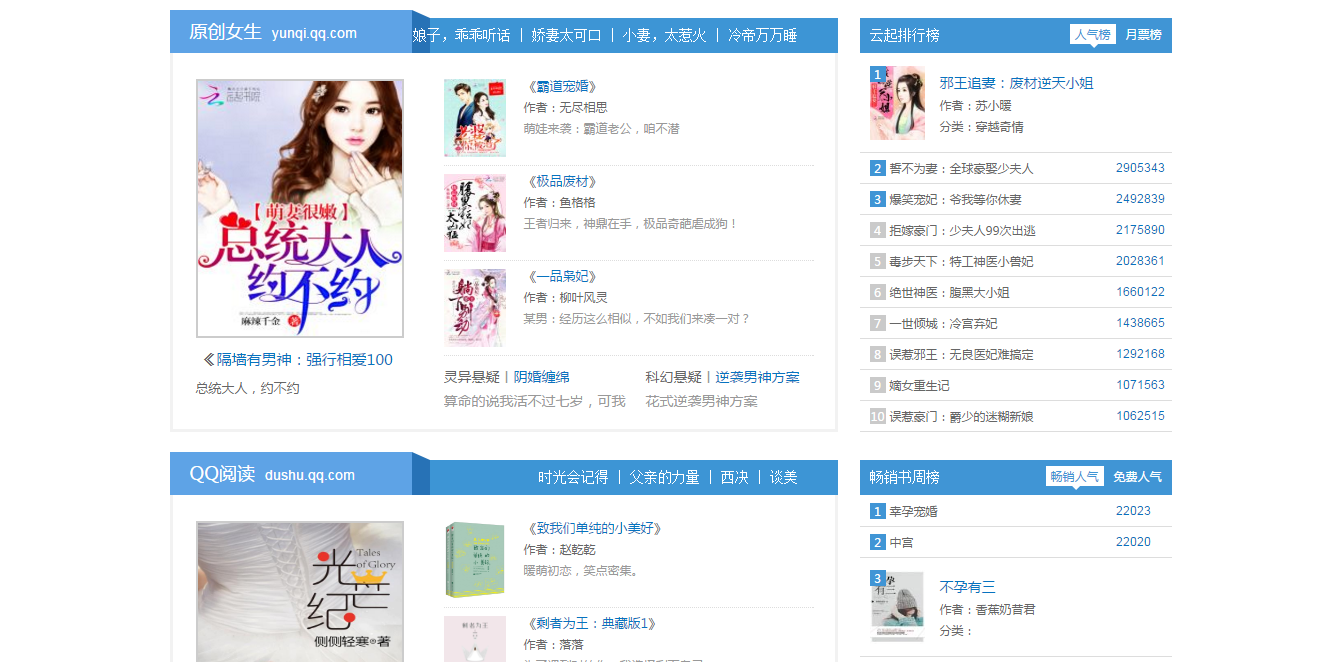Open the 小妻，太惹火 header link
Image resolution: width=1344 pixels, height=662 pixels.
coord(664,35)
